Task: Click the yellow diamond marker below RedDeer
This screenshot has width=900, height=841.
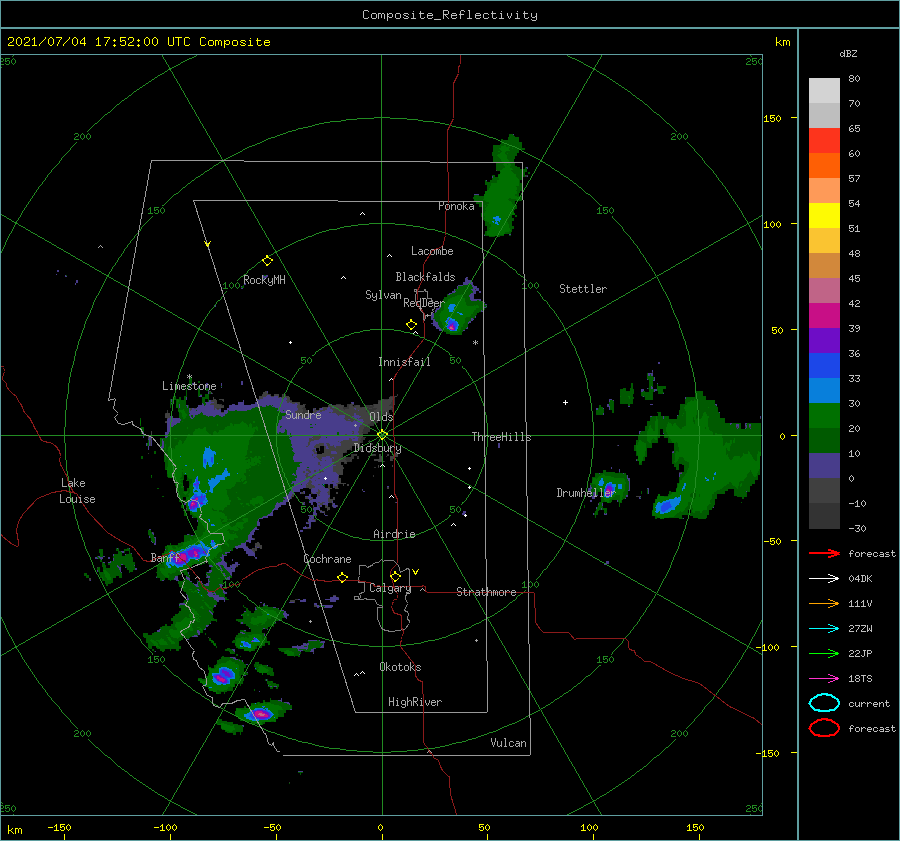Action: pyautogui.click(x=411, y=324)
